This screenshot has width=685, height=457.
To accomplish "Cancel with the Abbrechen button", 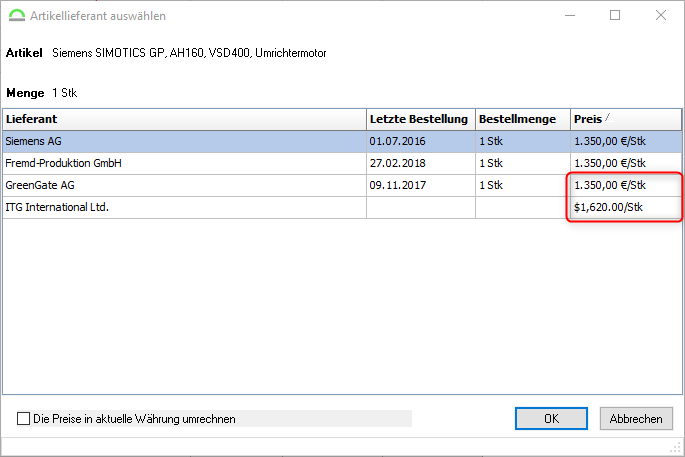I will tap(636, 419).
